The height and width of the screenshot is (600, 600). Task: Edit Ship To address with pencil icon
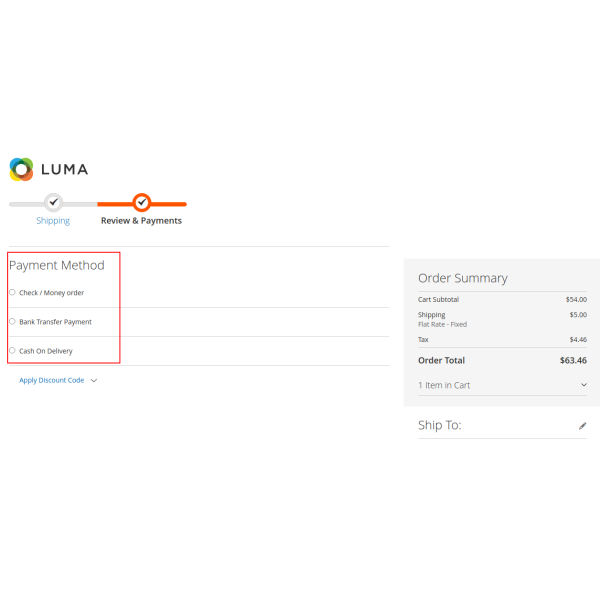pyautogui.click(x=582, y=426)
